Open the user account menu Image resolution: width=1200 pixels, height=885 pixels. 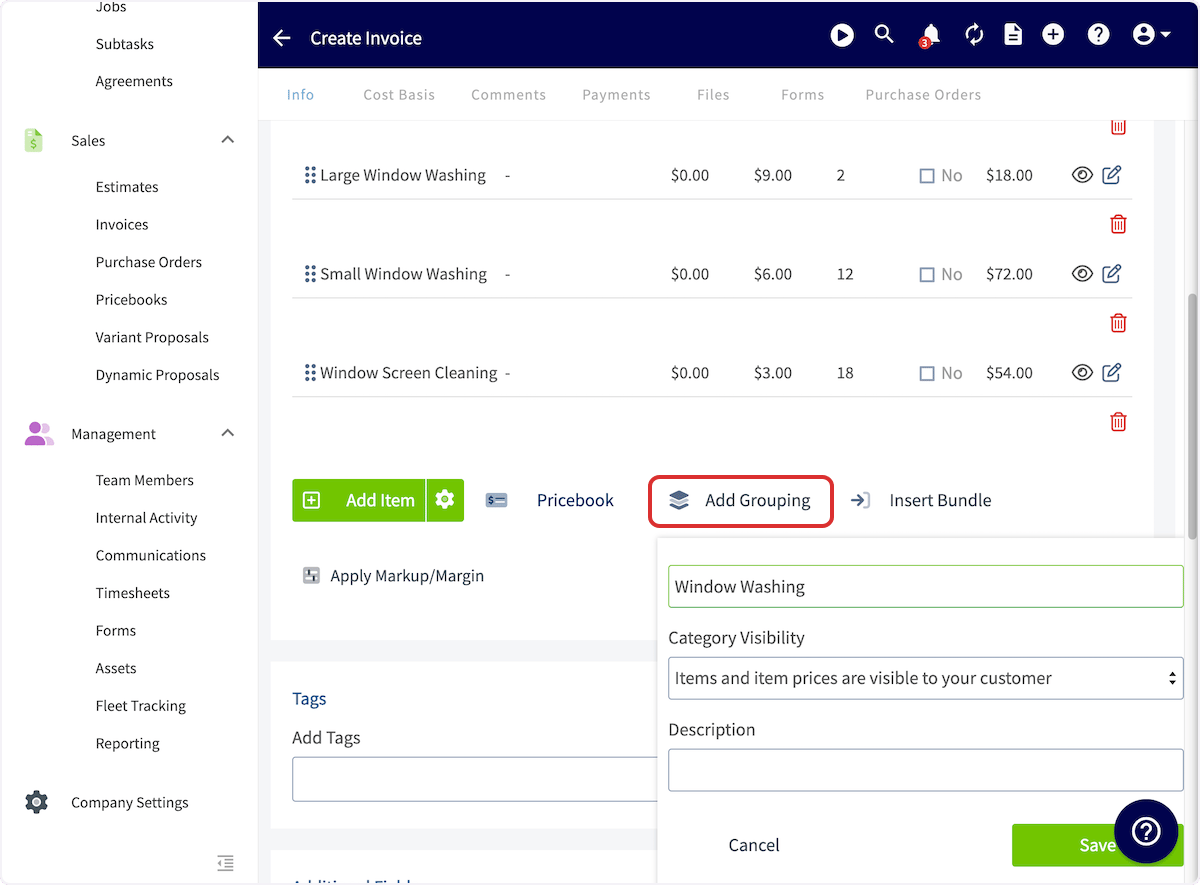click(1152, 35)
